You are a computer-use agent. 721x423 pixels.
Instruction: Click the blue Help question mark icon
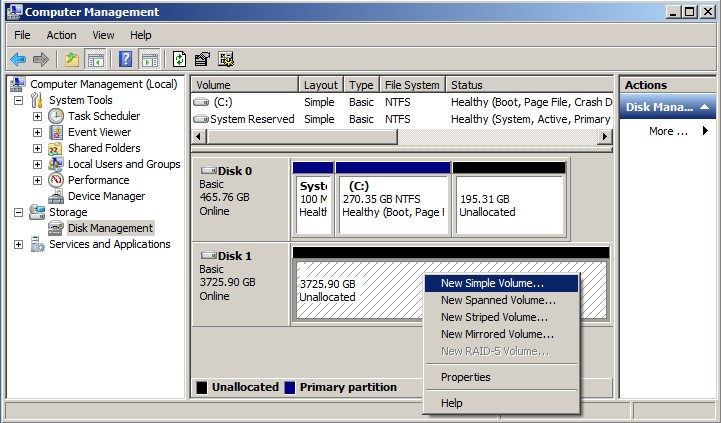coord(126,59)
